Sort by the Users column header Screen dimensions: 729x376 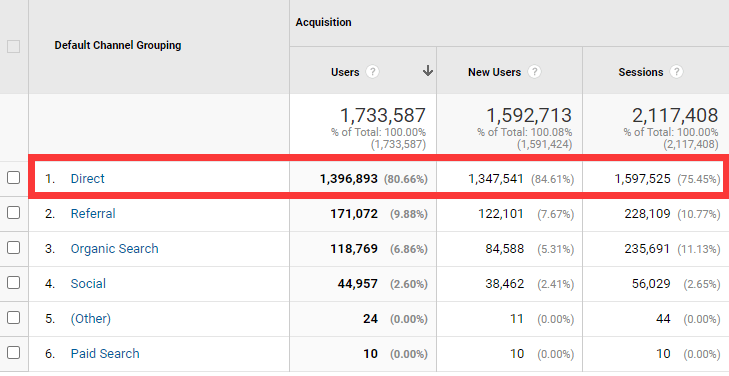pyautogui.click(x=345, y=72)
